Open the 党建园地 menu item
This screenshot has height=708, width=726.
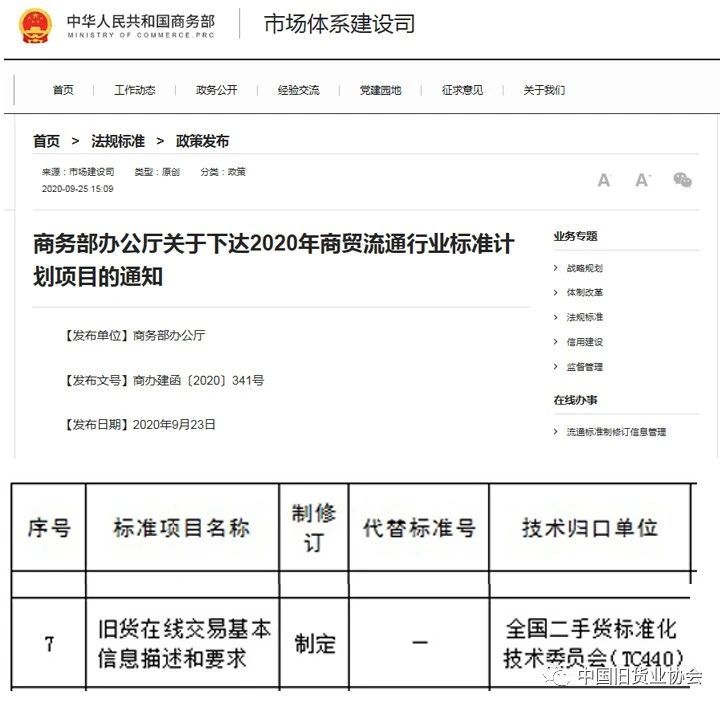click(x=381, y=90)
